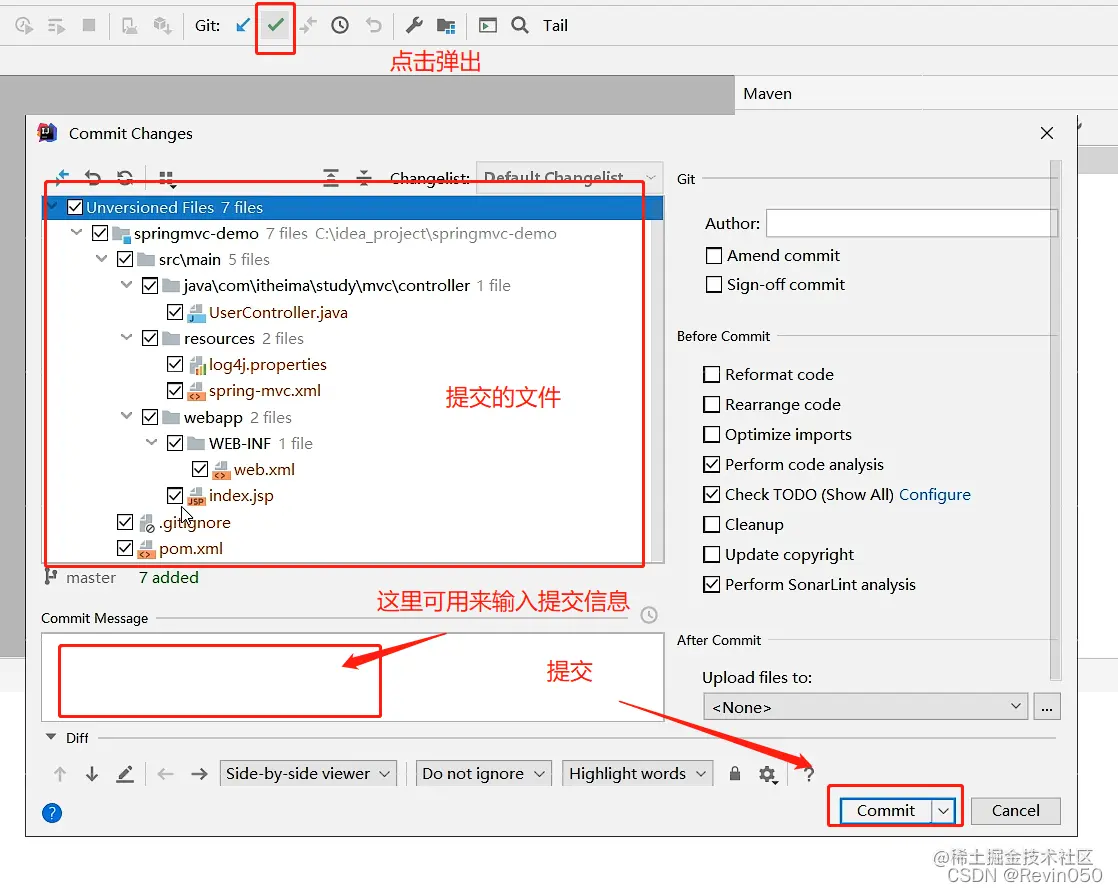
Task: Click the diff forward right arrow
Action: pos(199,774)
